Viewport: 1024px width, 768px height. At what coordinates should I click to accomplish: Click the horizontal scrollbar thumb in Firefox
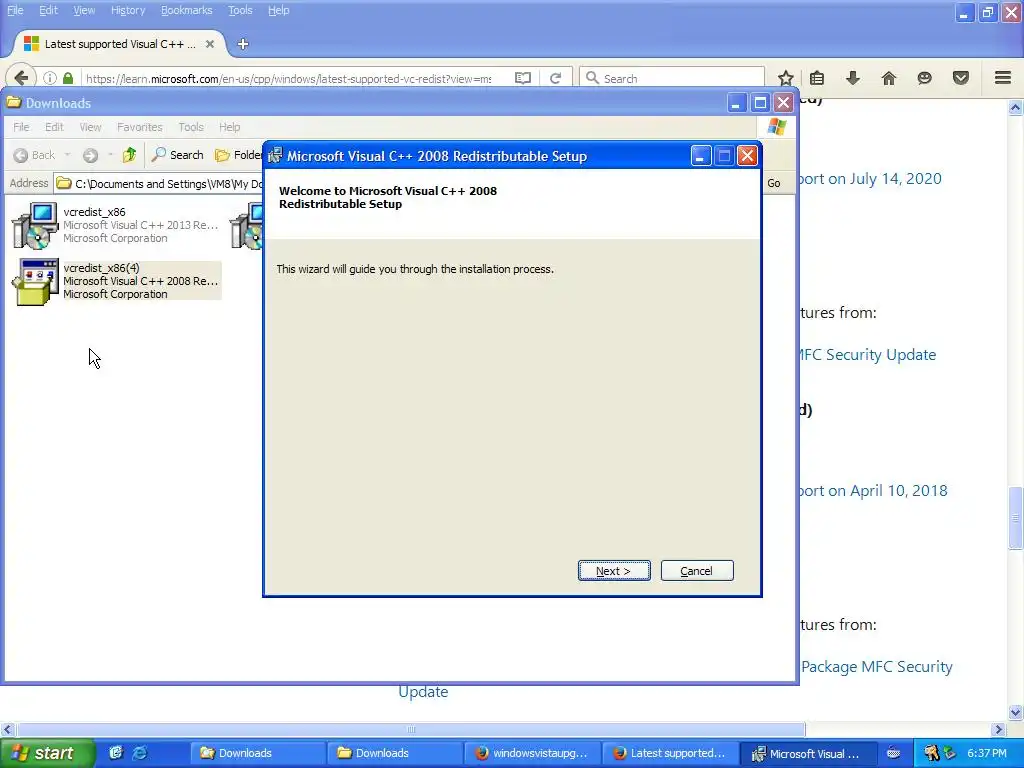[x=411, y=729]
